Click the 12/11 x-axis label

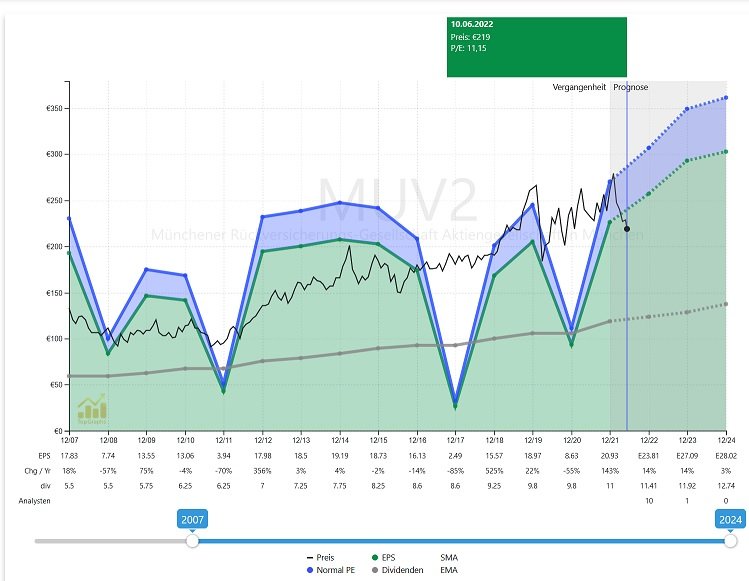click(224, 440)
